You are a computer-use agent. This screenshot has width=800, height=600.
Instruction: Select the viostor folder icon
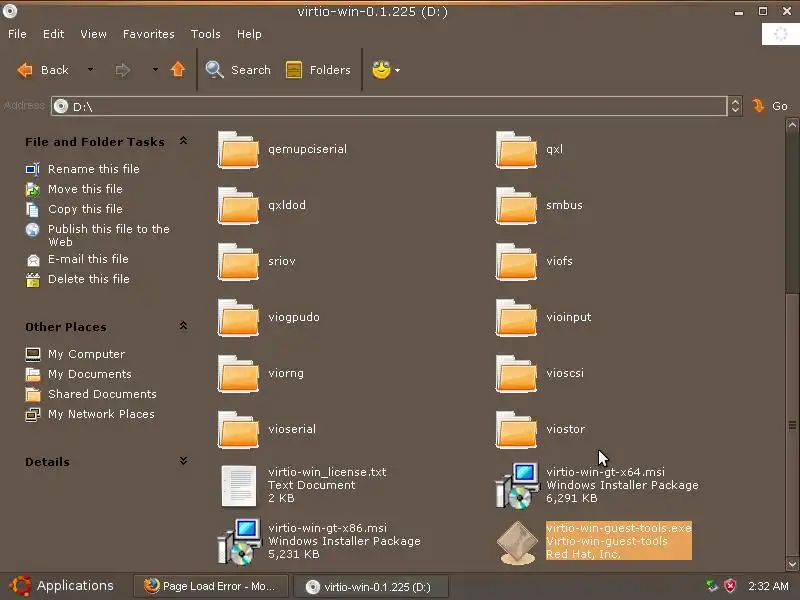click(x=516, y=431)
